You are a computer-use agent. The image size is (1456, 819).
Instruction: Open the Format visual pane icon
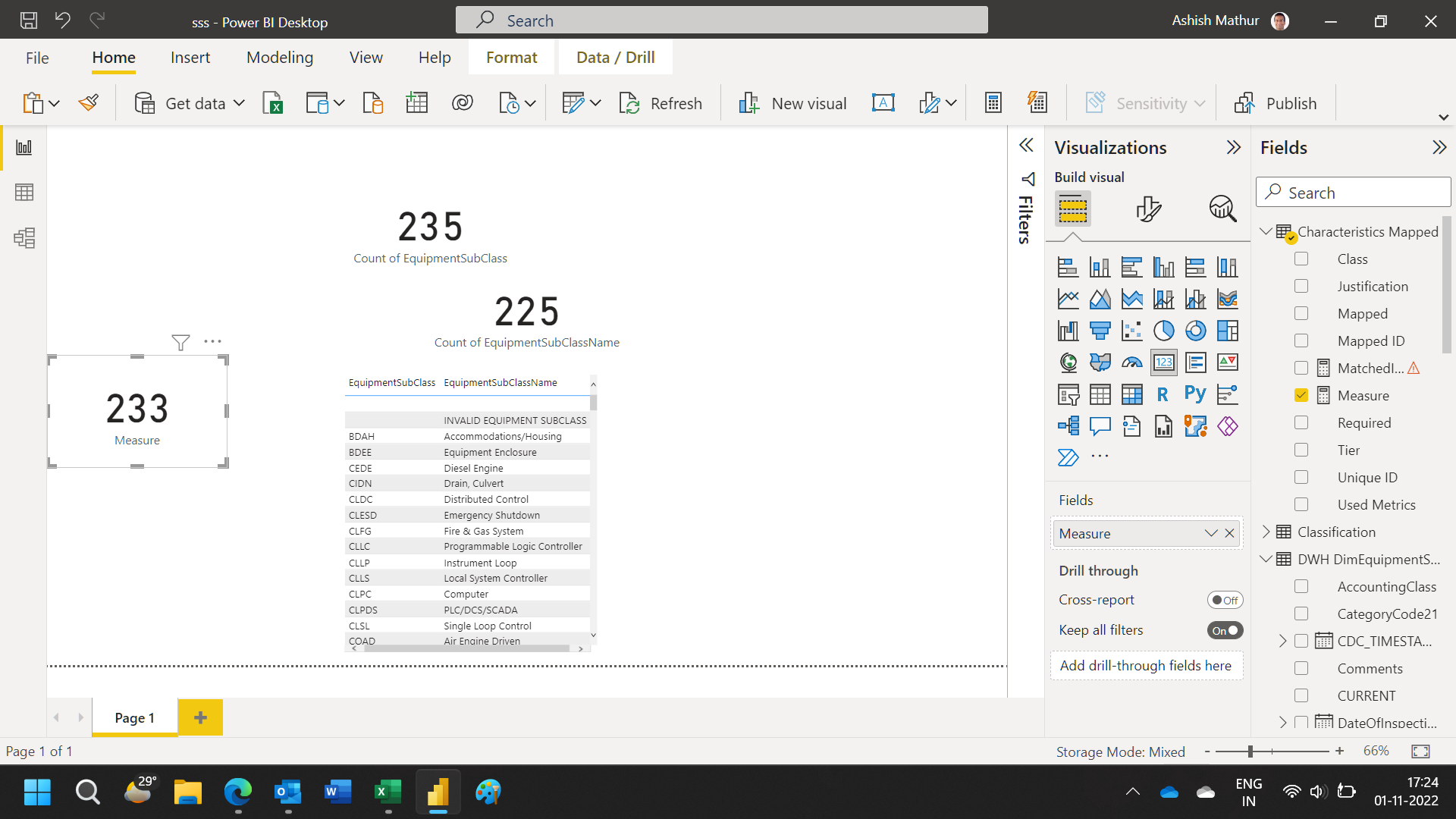point(1148,209)
